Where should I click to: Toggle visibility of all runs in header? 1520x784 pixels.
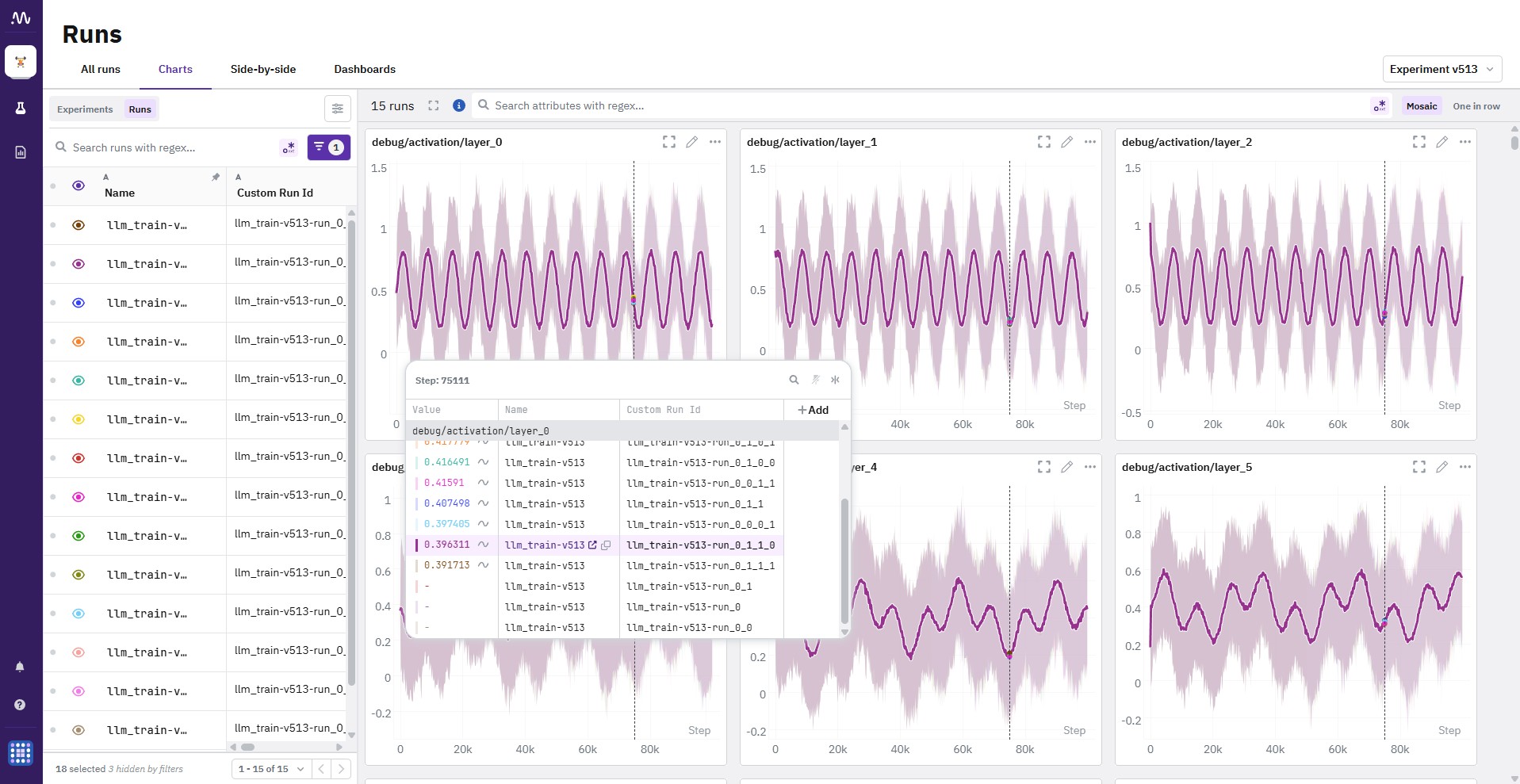(78, 185)
